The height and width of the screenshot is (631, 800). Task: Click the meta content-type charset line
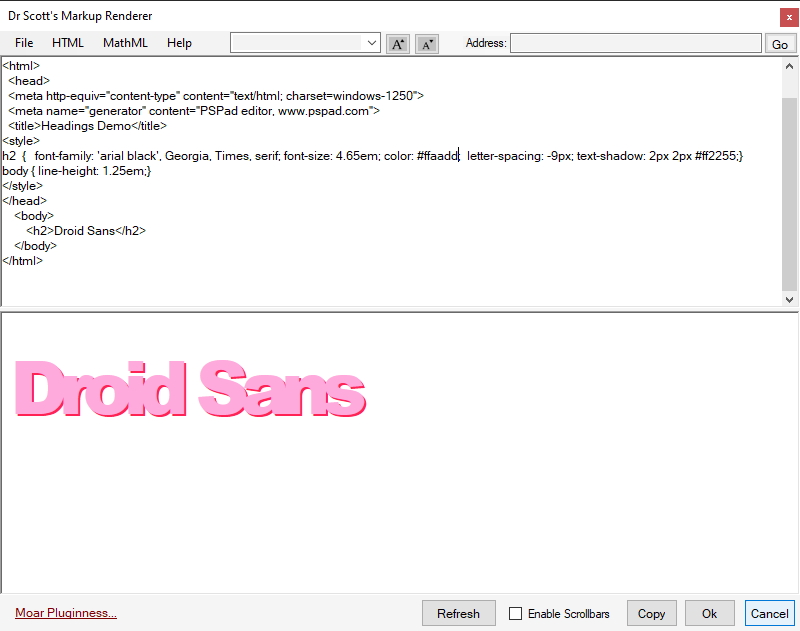pos(216,95)
